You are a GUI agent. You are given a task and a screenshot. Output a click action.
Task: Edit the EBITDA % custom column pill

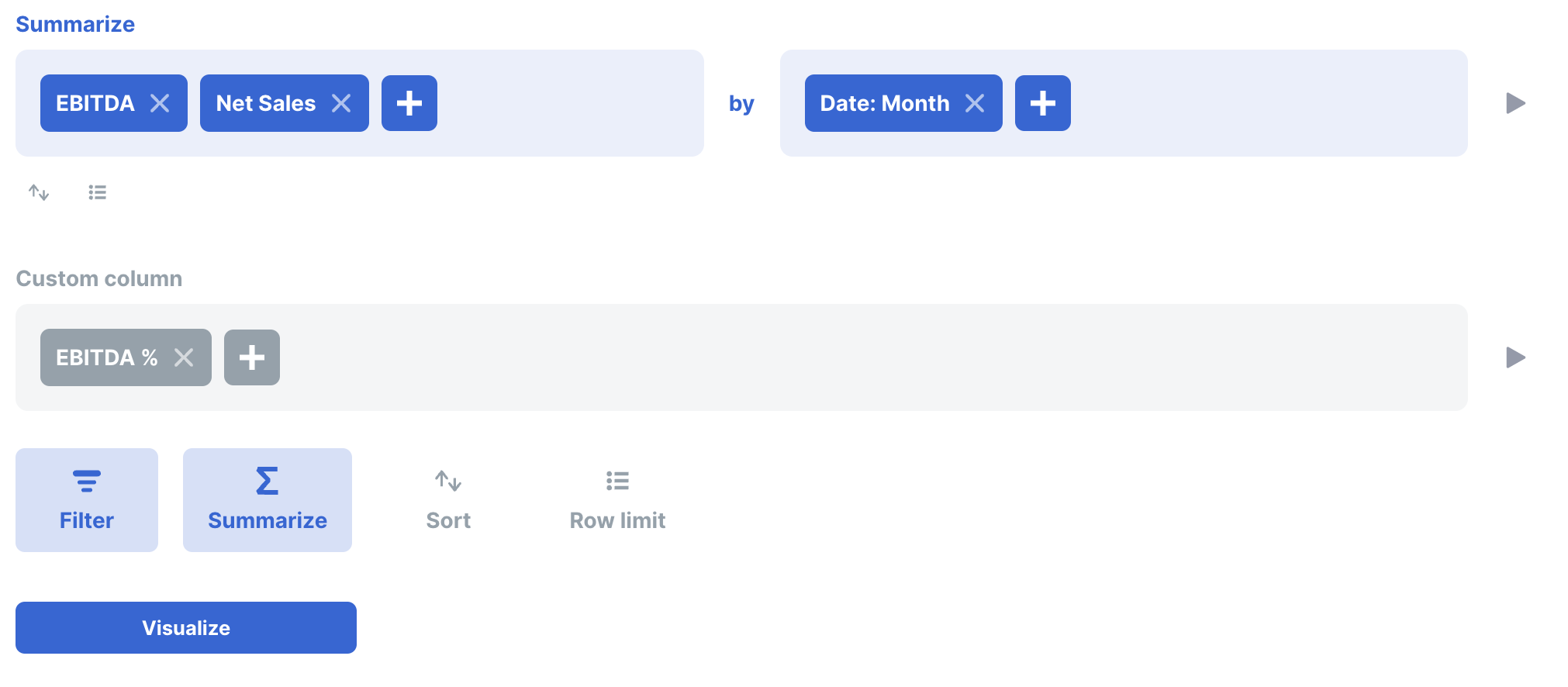[106, 357]
